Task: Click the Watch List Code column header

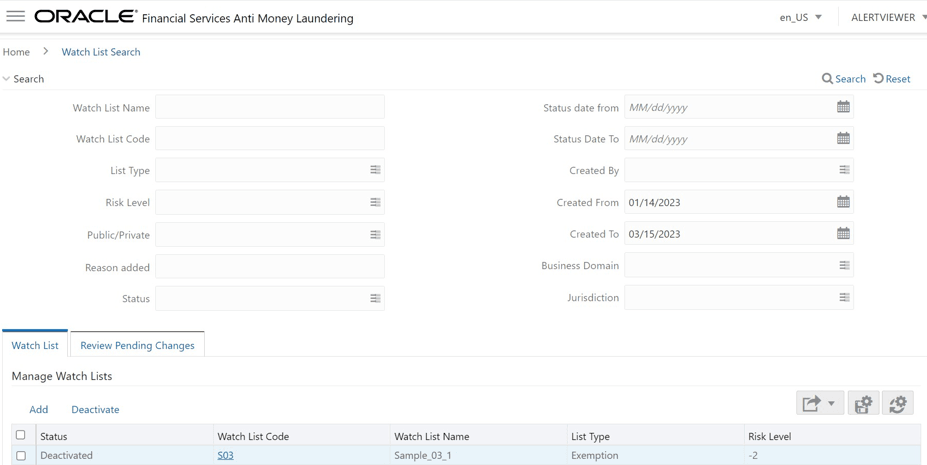Action: point(302,436)
